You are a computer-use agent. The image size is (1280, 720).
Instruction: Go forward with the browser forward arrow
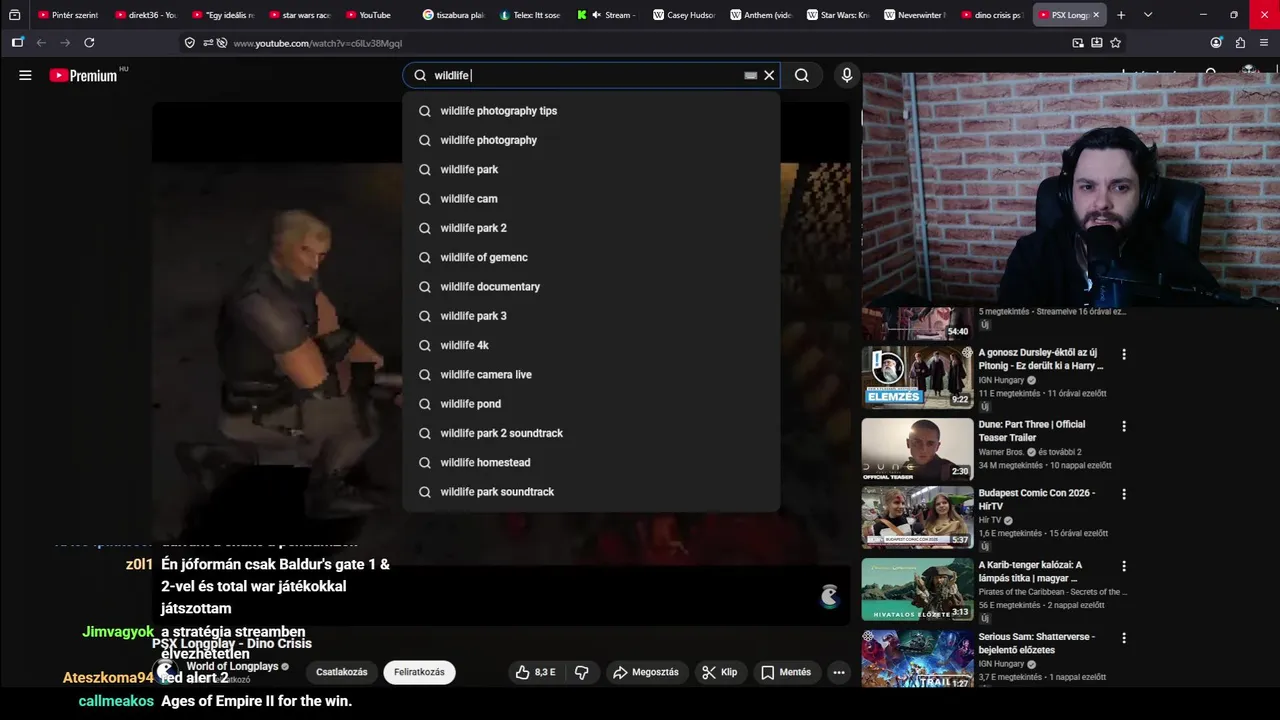coord(65,43)
